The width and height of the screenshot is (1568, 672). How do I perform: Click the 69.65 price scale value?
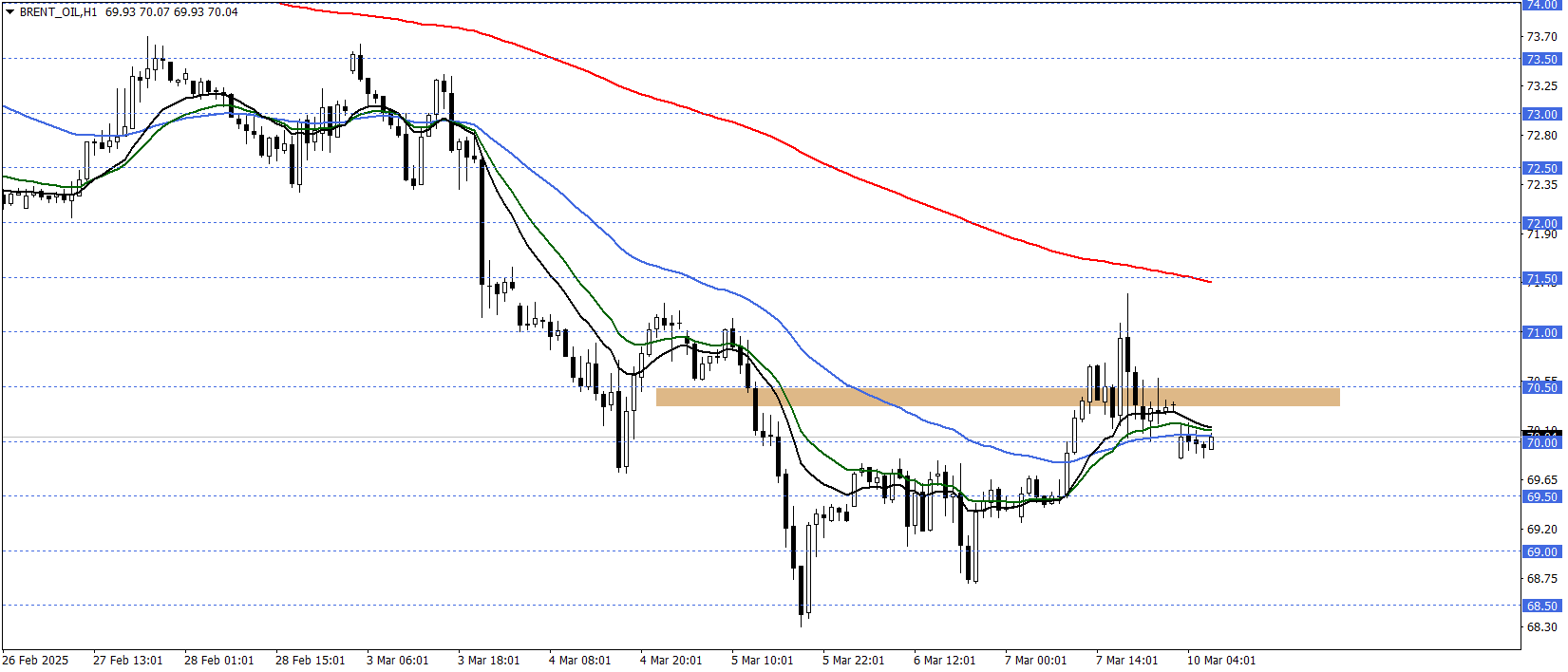point(1541,479)
